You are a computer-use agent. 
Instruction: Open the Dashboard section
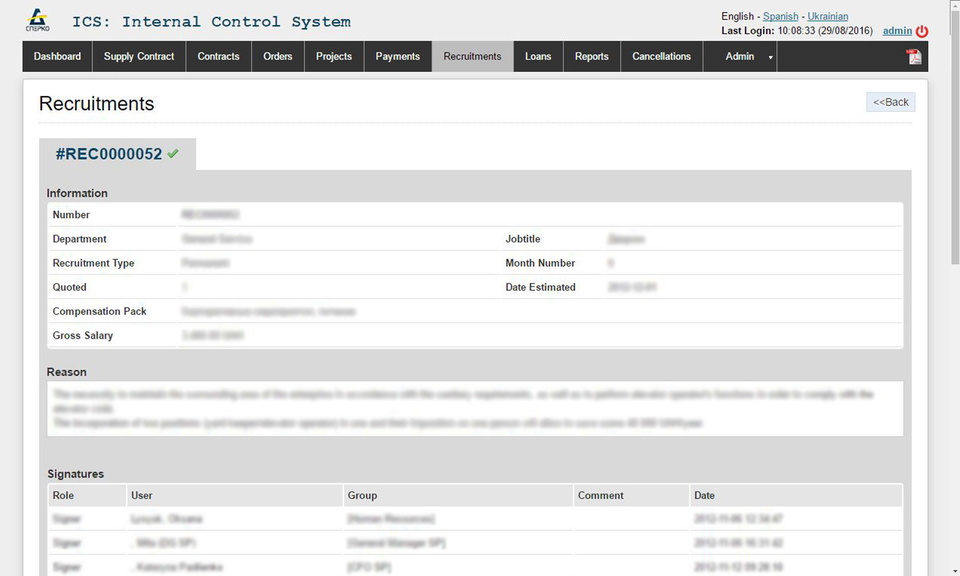[x=56, y=57]
